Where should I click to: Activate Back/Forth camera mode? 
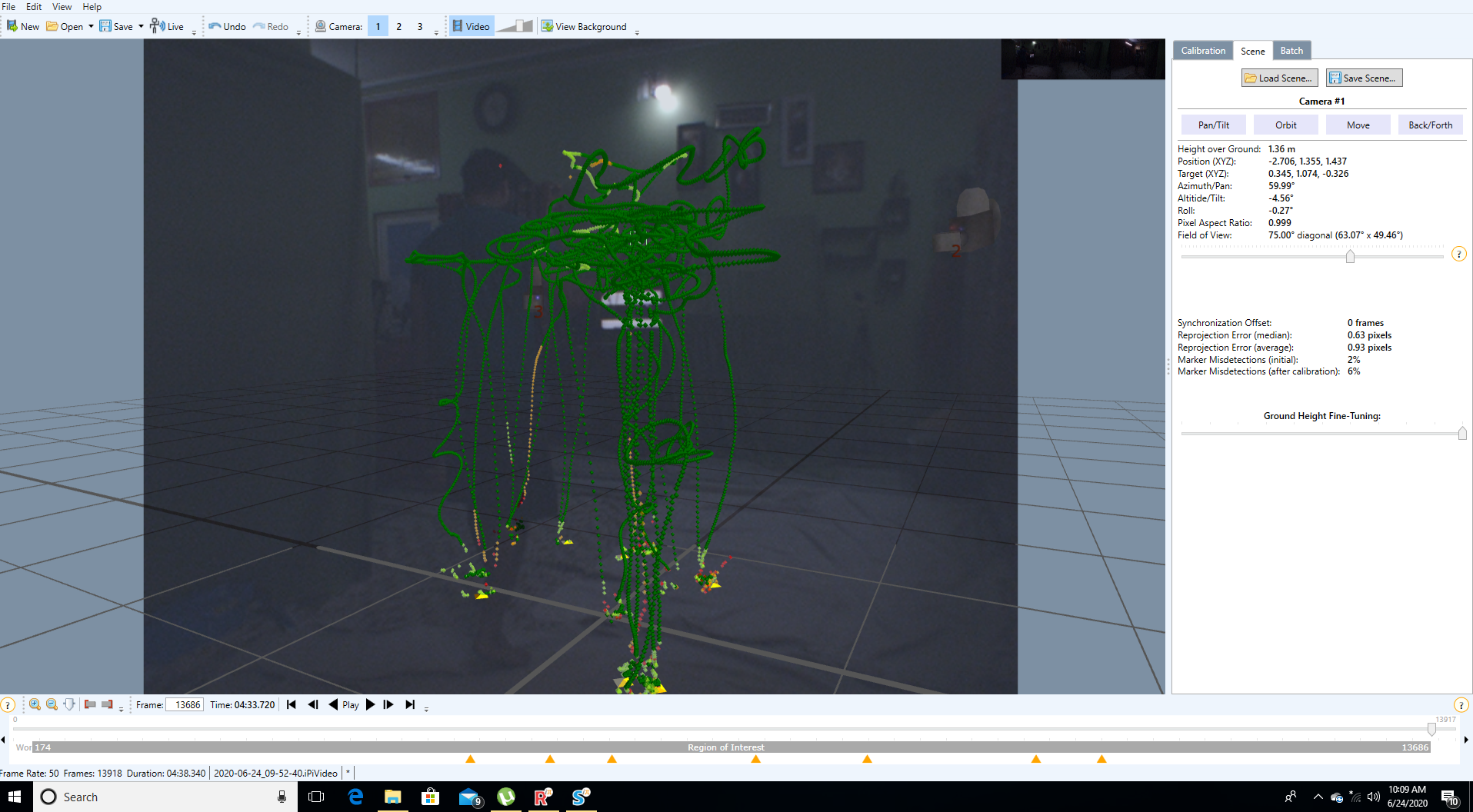pos(1430,125)
